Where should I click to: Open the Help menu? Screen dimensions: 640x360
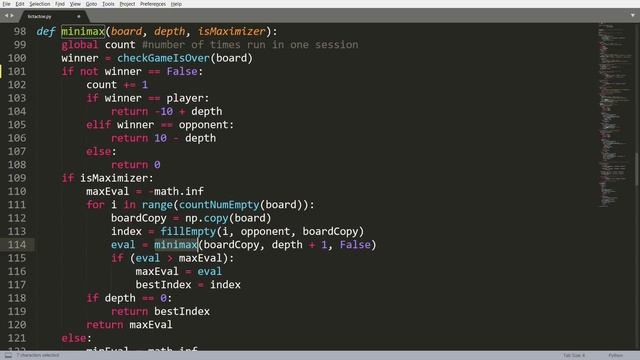pyautogui.click(x=176, y=4)
